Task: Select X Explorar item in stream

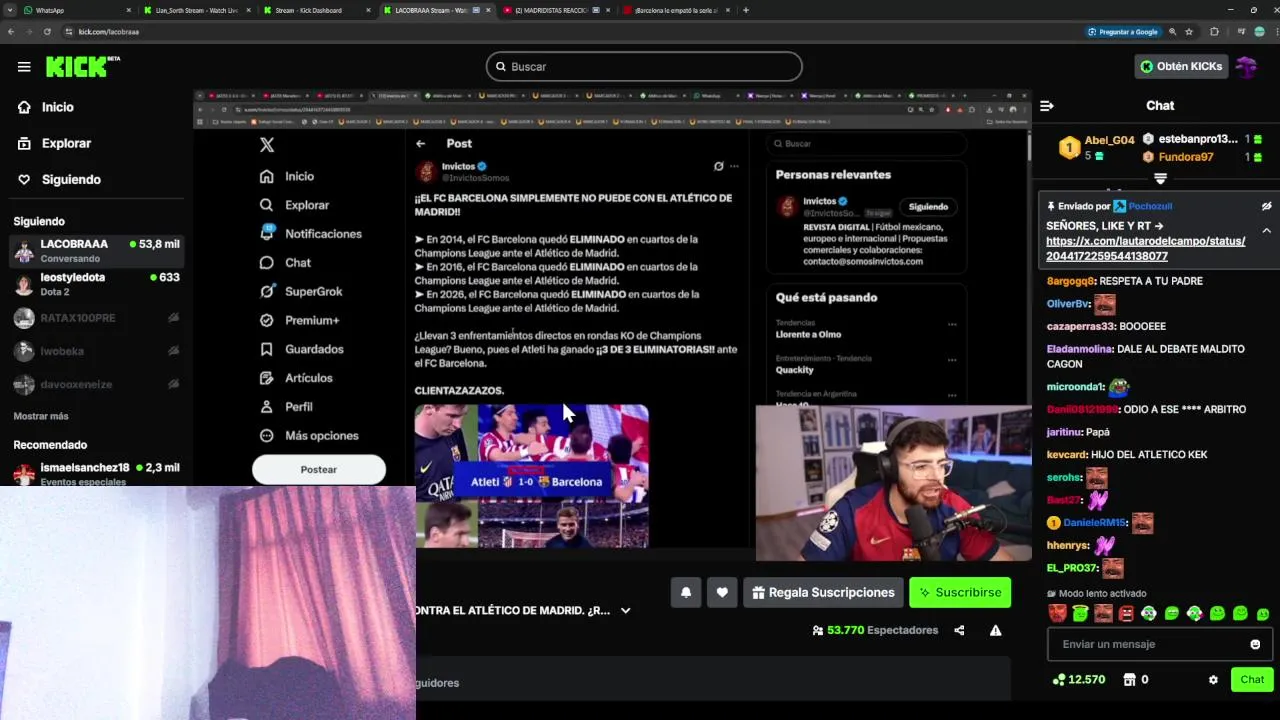Action: pyautogui.click(x=295, y=205)
